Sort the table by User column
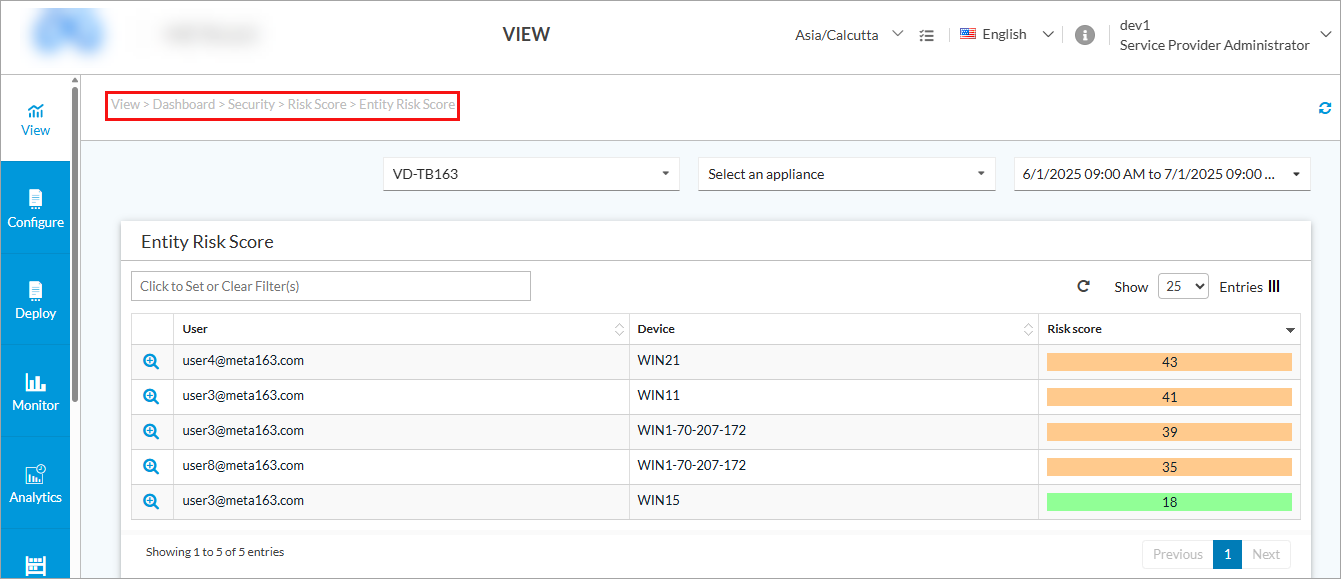This screenshot has width=1341, height=579. 401,329
